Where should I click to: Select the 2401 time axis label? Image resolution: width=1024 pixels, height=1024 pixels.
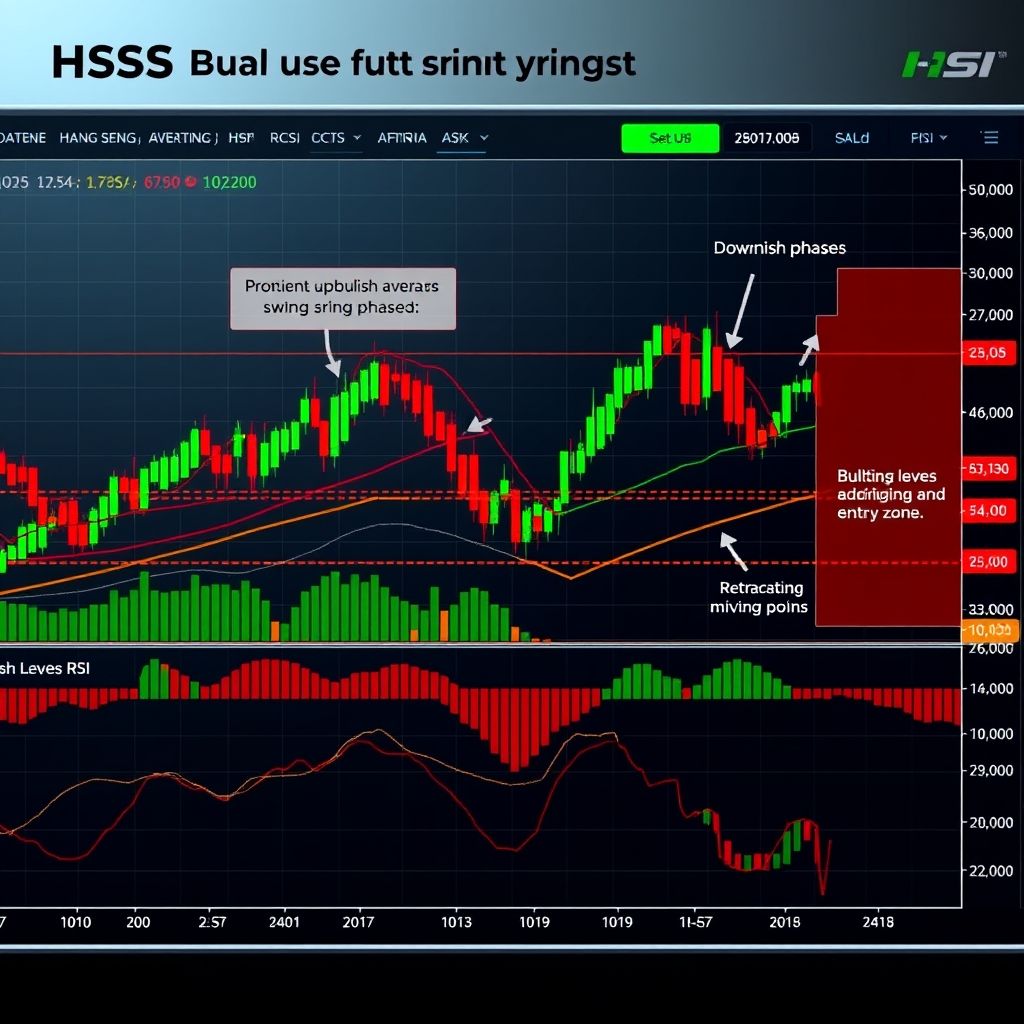pos(284,922)
